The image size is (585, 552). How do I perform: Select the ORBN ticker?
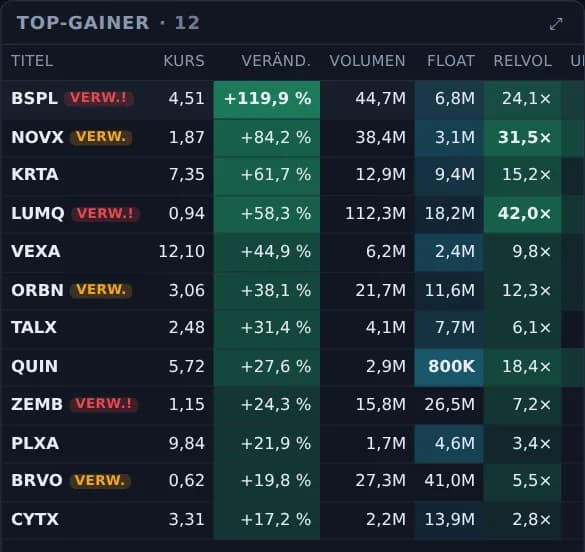point(37,290)
